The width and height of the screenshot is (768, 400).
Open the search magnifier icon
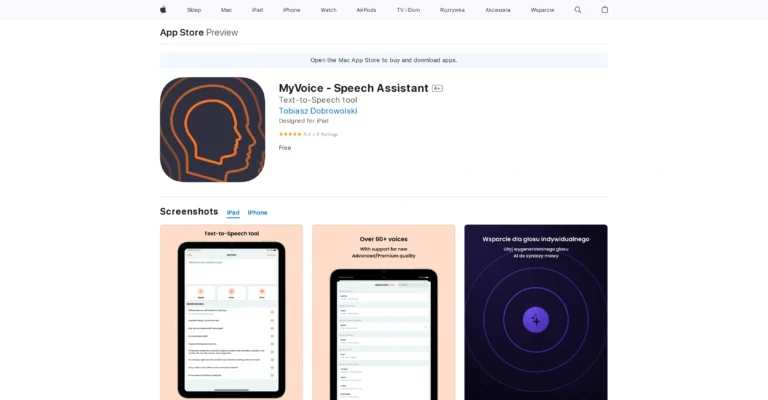(578, 10)
